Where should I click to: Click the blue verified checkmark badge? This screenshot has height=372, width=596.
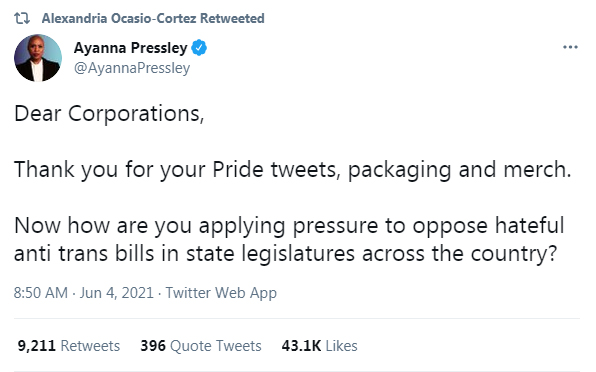pos(199,48)
